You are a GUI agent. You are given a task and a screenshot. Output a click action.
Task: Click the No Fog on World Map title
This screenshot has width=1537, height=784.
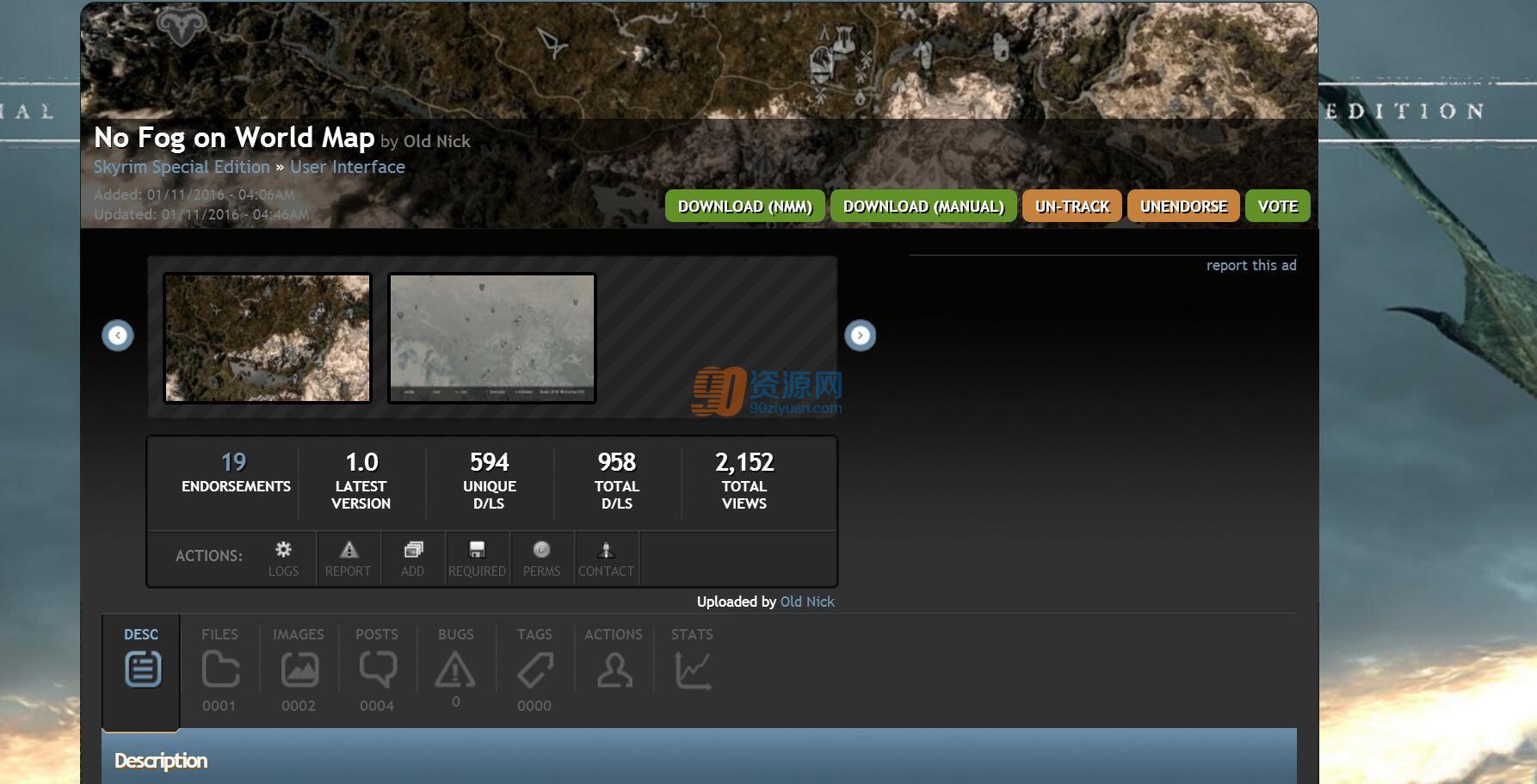(x=234, y=138)
